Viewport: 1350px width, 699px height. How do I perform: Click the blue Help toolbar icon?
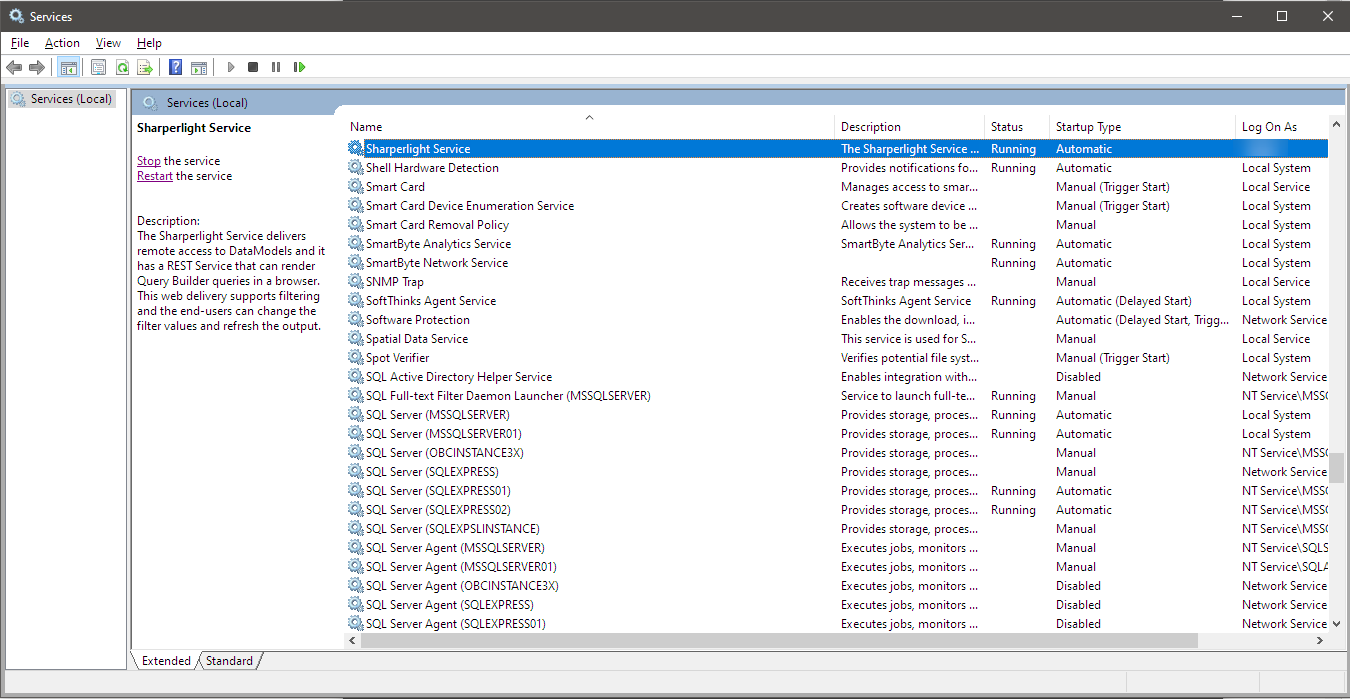[176, 67]
